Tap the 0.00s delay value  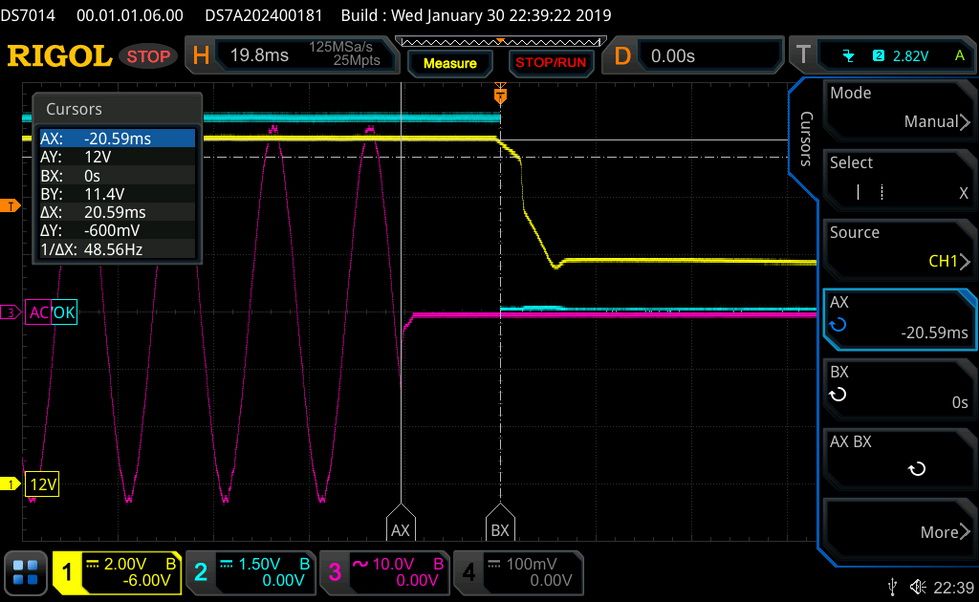coord(672,56)
